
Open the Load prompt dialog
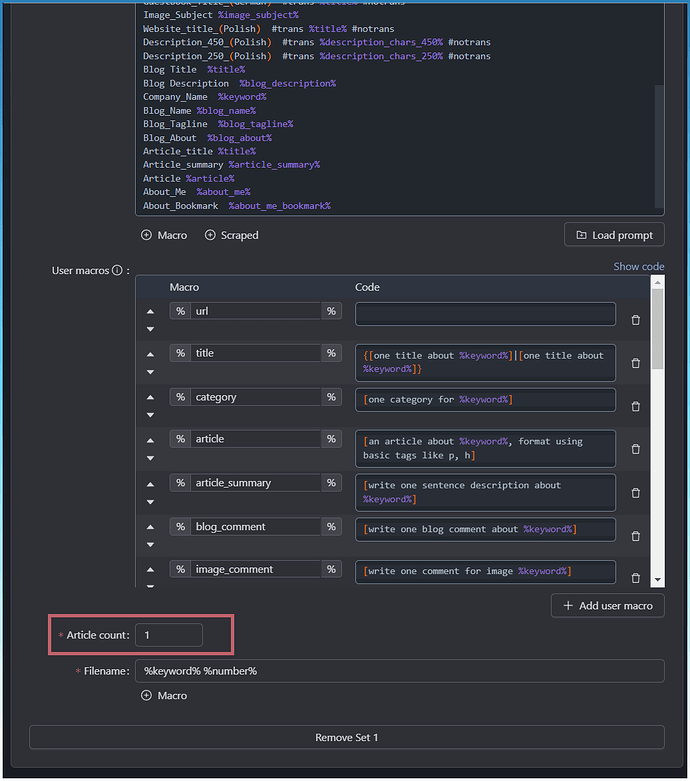click(x=614, y=235)
